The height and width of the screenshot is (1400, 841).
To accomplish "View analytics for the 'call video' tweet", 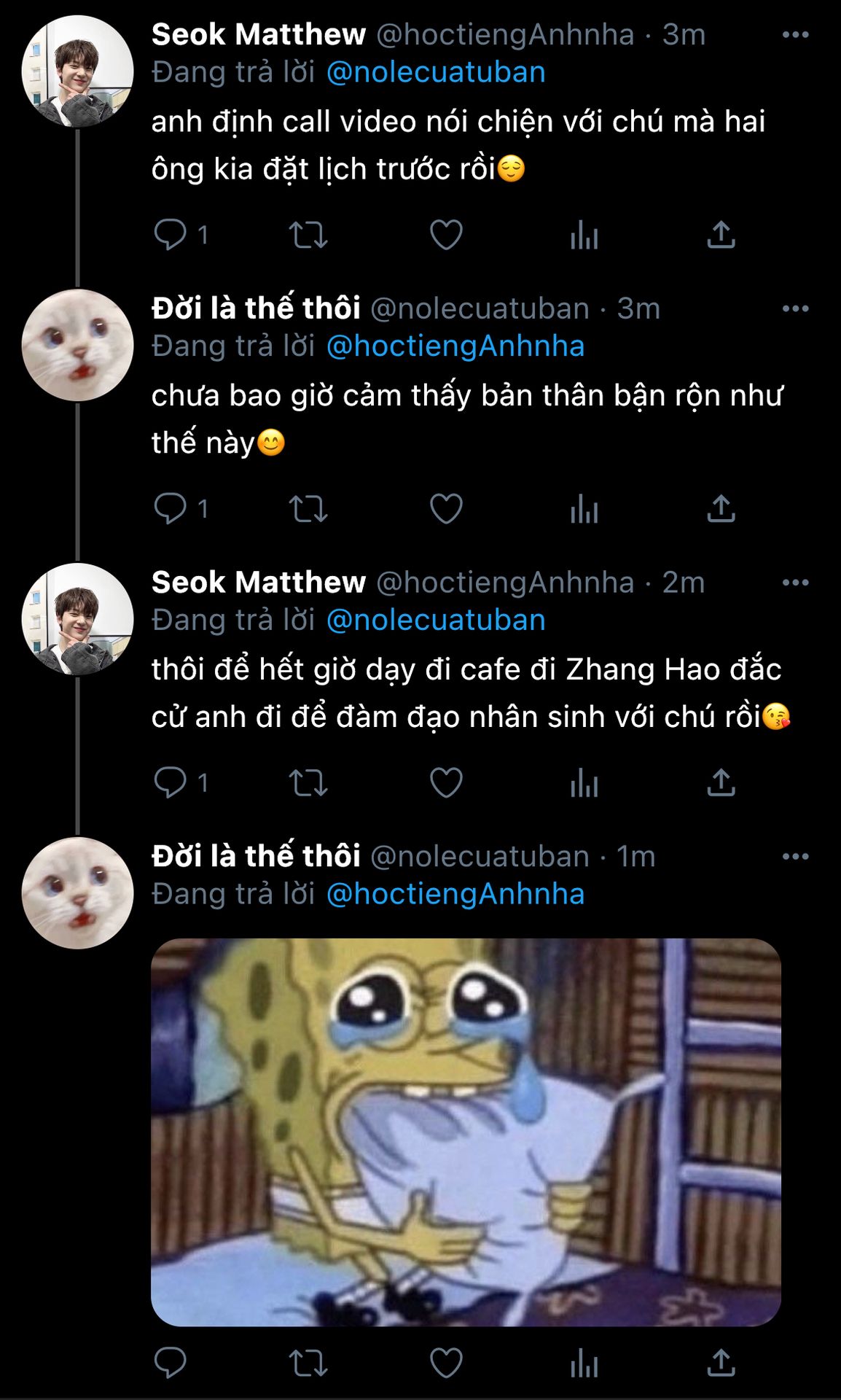I will (x=584, y=235).
